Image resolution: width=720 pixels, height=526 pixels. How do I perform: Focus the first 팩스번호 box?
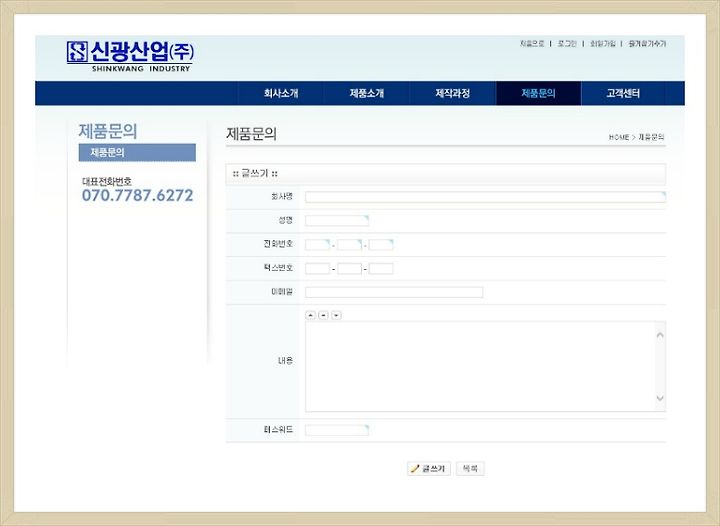point(317,269)
